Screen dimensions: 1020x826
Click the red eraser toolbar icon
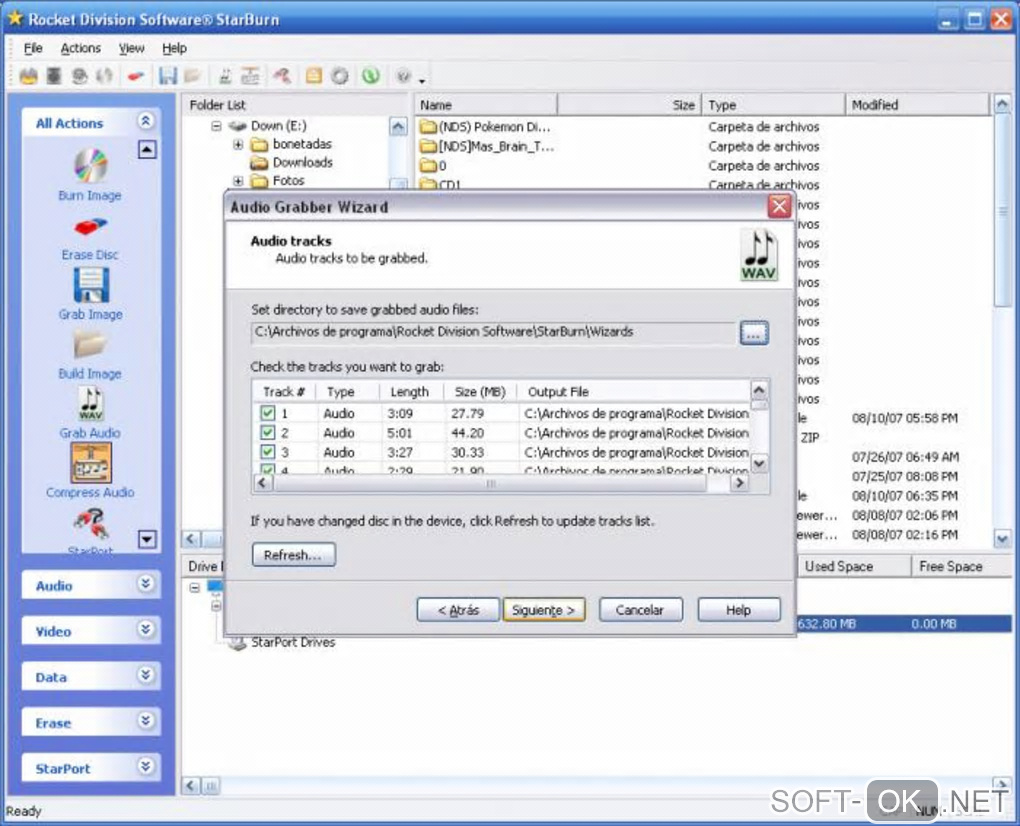pyautogui.click(x=136, y=77)
